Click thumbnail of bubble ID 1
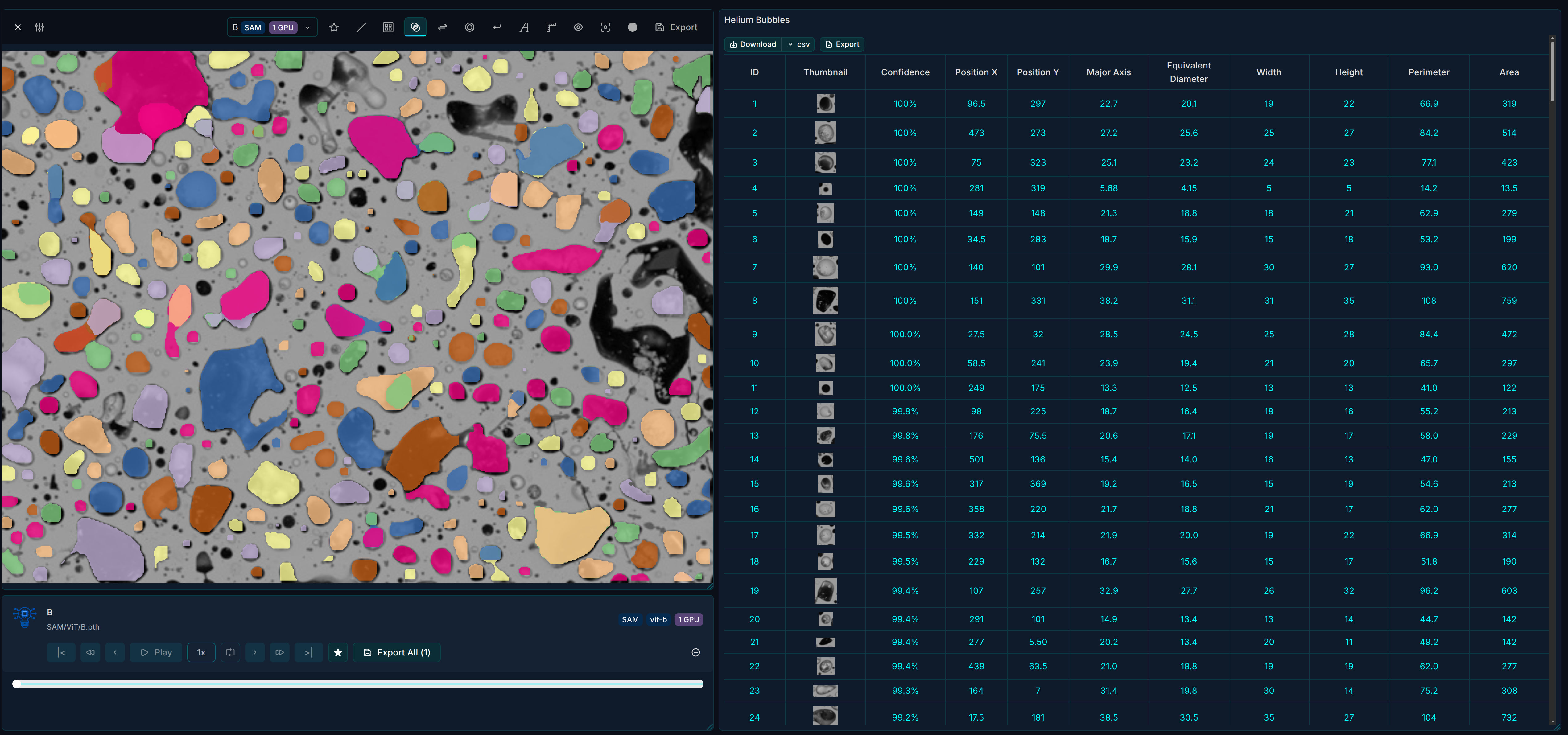 (825, 103)
